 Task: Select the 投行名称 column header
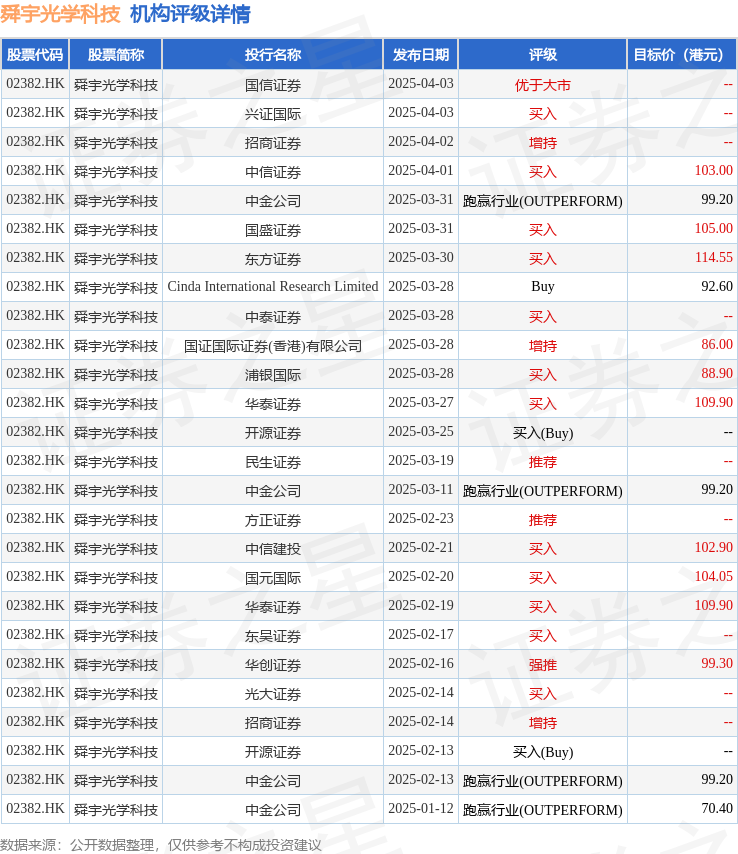click(273, 54)
